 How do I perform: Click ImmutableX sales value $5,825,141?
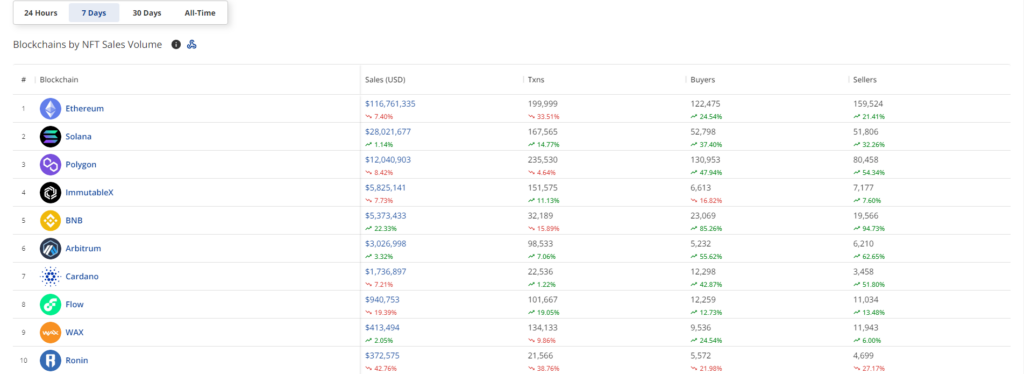point(385,187)
